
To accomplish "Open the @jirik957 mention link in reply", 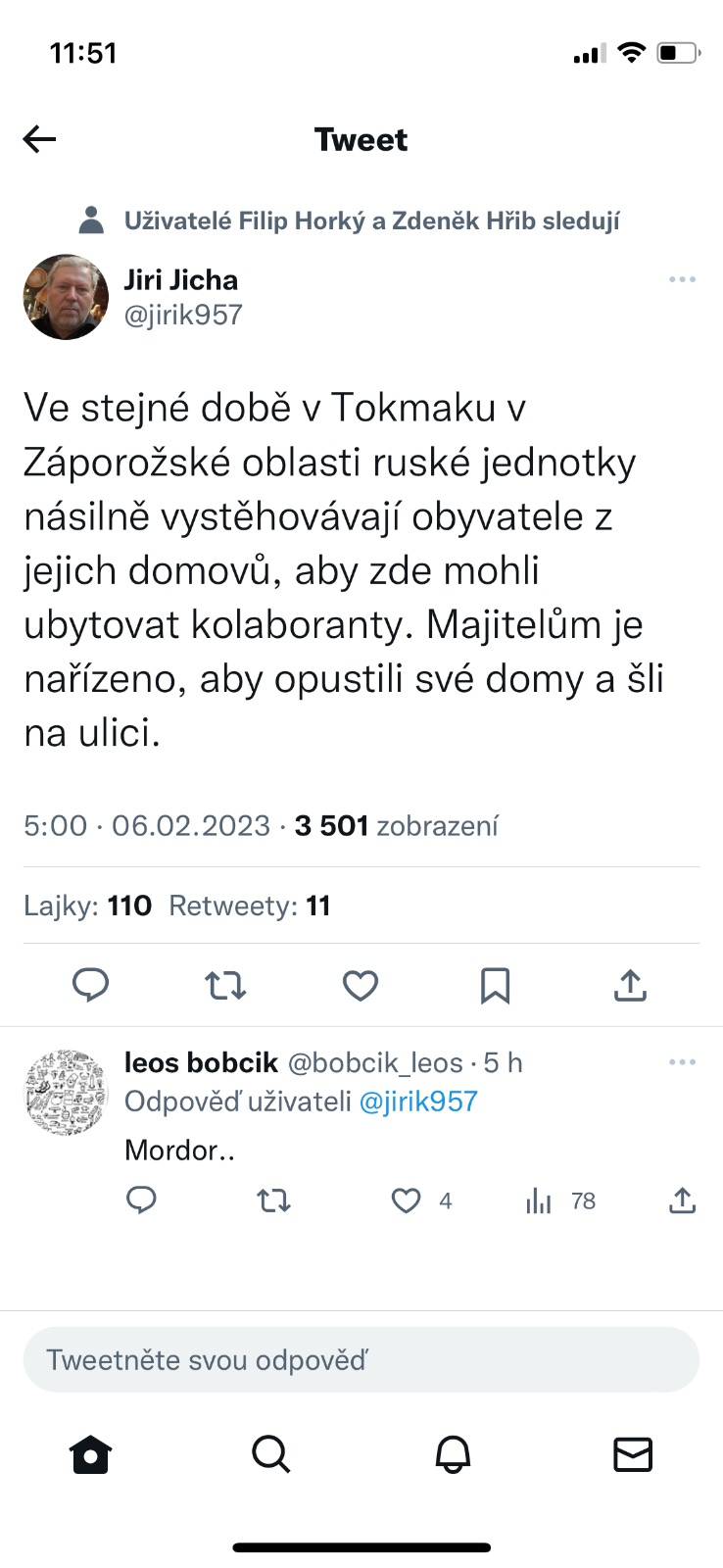I will (418, 1102).
